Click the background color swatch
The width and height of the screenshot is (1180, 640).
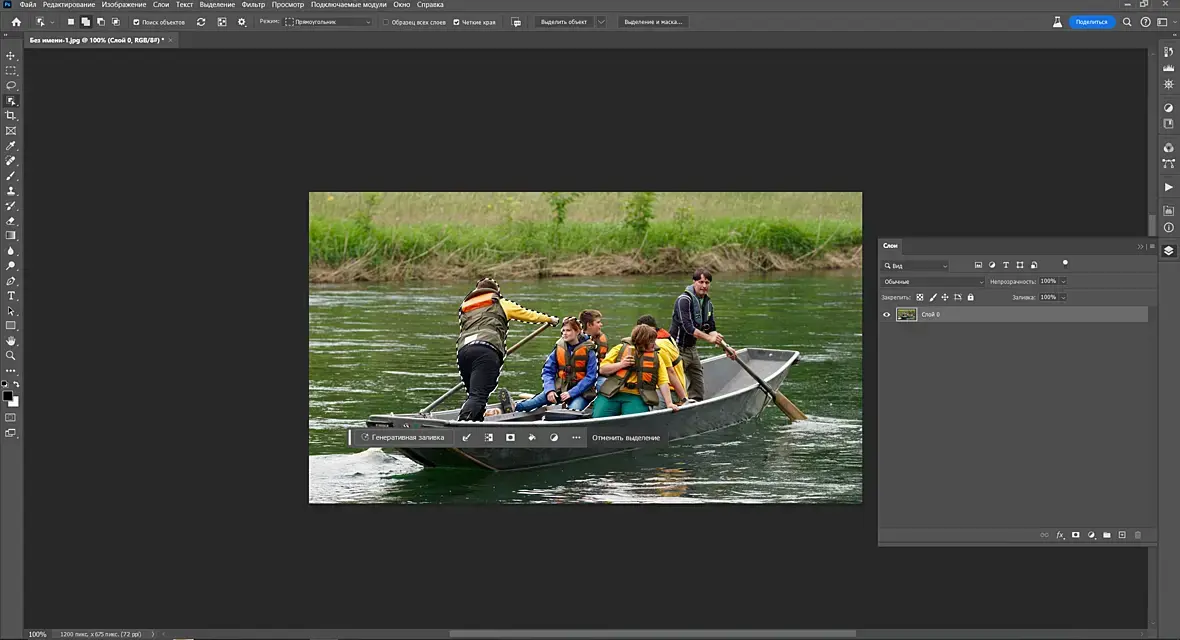[x=14, y=403]
